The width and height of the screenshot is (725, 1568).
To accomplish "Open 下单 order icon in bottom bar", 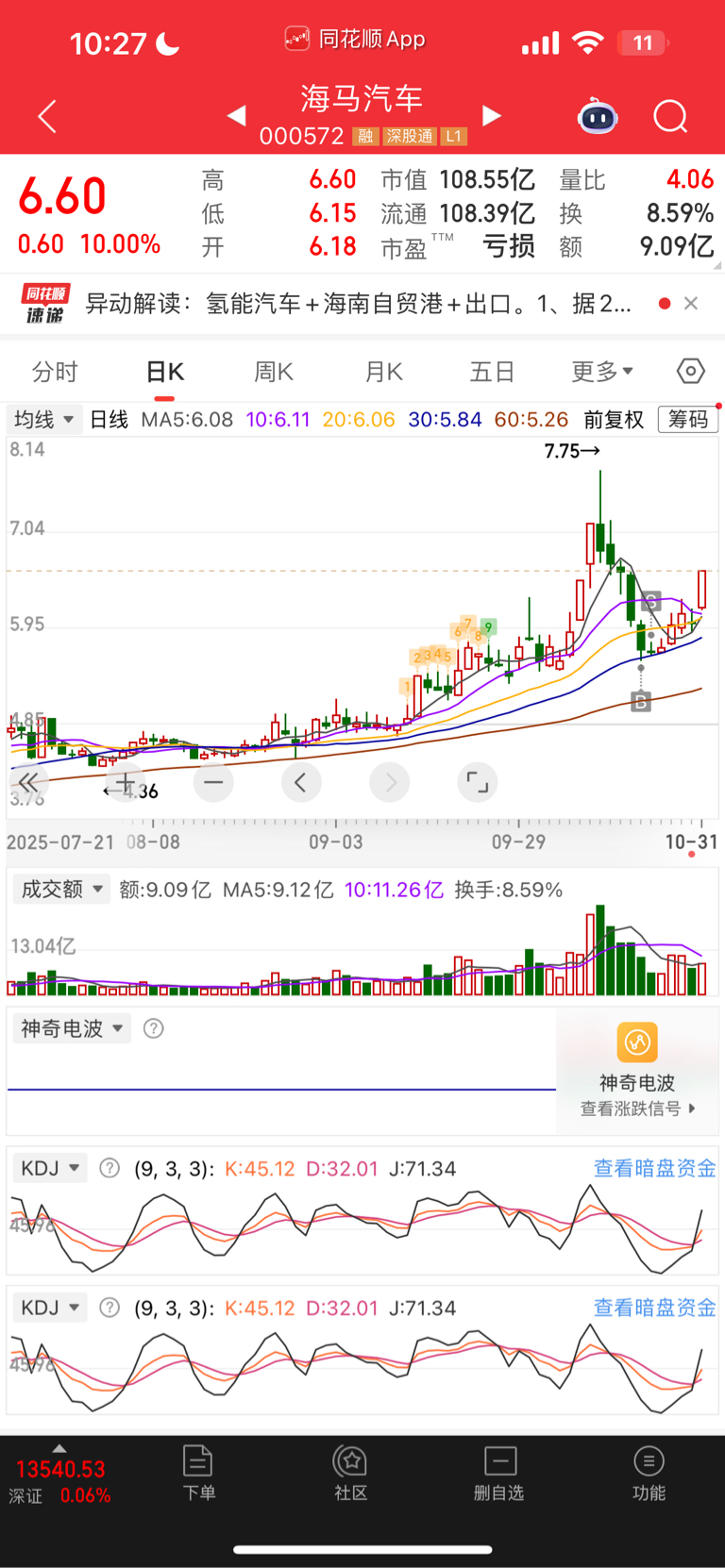I will [198, 1474].
